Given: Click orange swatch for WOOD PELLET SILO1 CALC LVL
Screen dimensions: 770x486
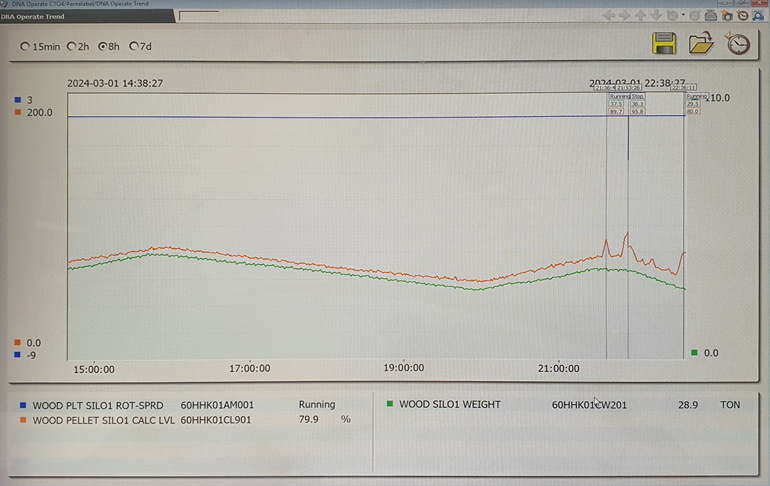Looking at the screenshot, I should 23,421.
